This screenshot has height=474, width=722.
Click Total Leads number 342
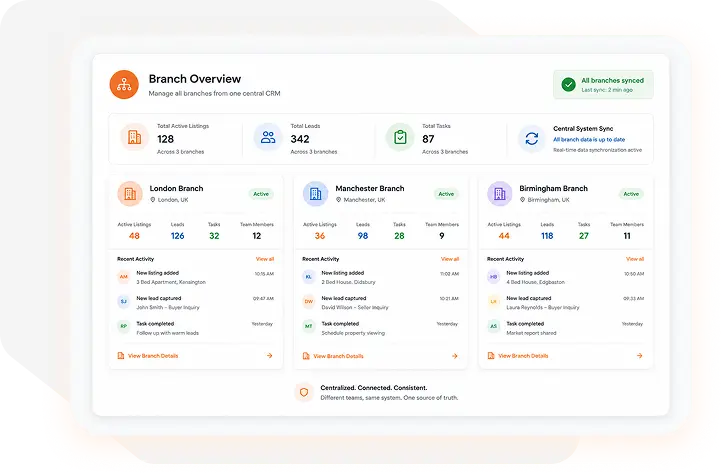(x=300, y=139)
